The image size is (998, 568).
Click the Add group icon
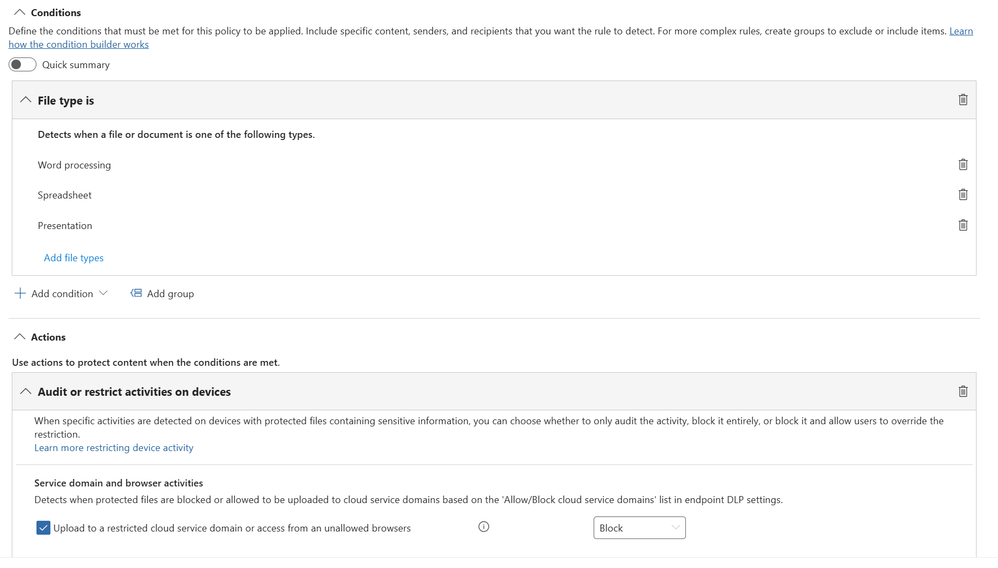(136, 293)
